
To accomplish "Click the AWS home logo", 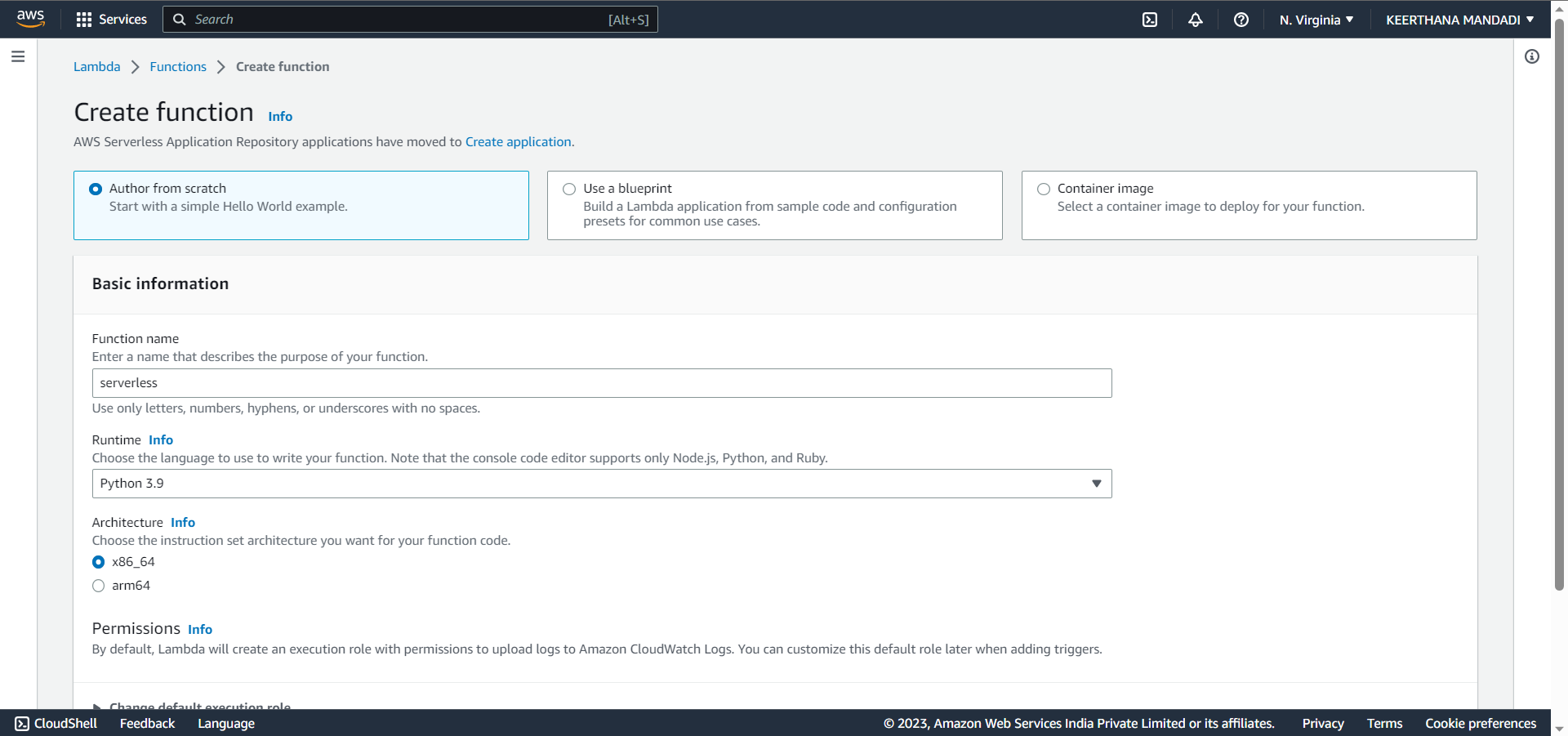I will coord(30,19).
